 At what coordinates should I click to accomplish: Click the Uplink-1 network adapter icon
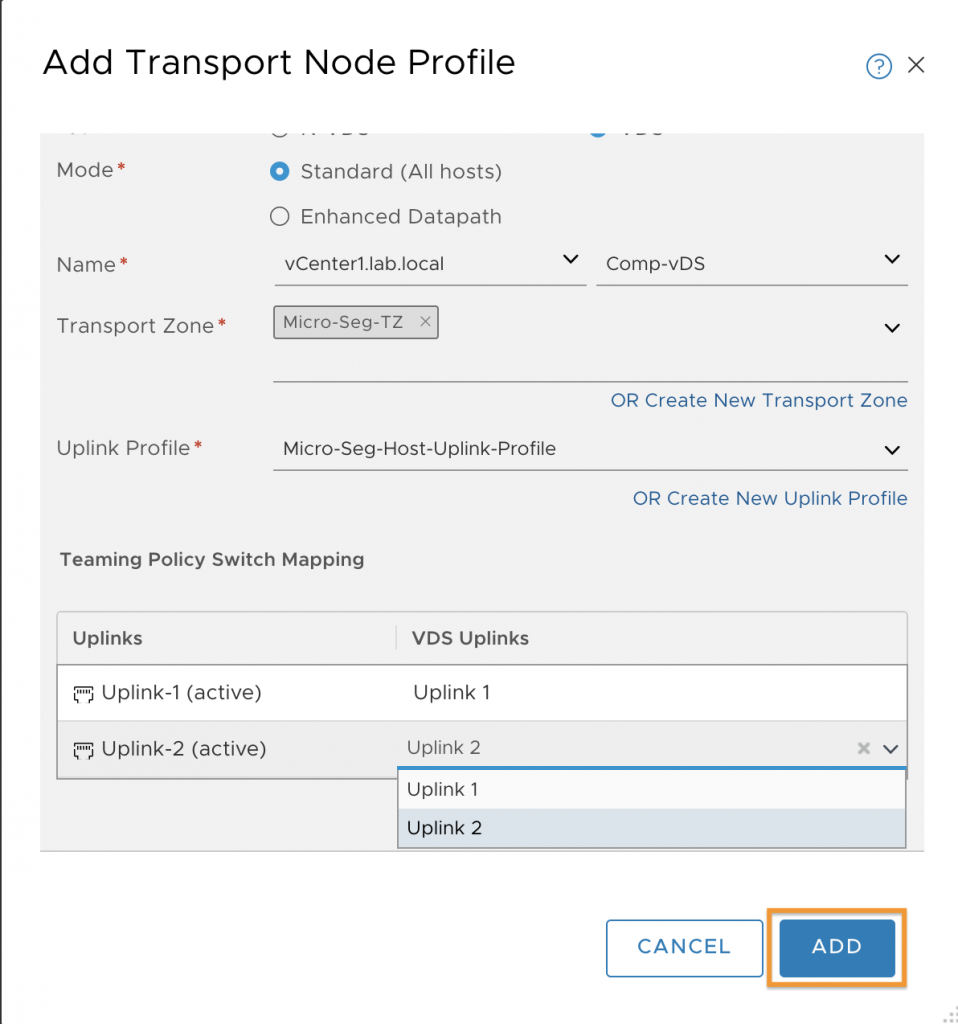pyautogui.click(x=83, y=694)
